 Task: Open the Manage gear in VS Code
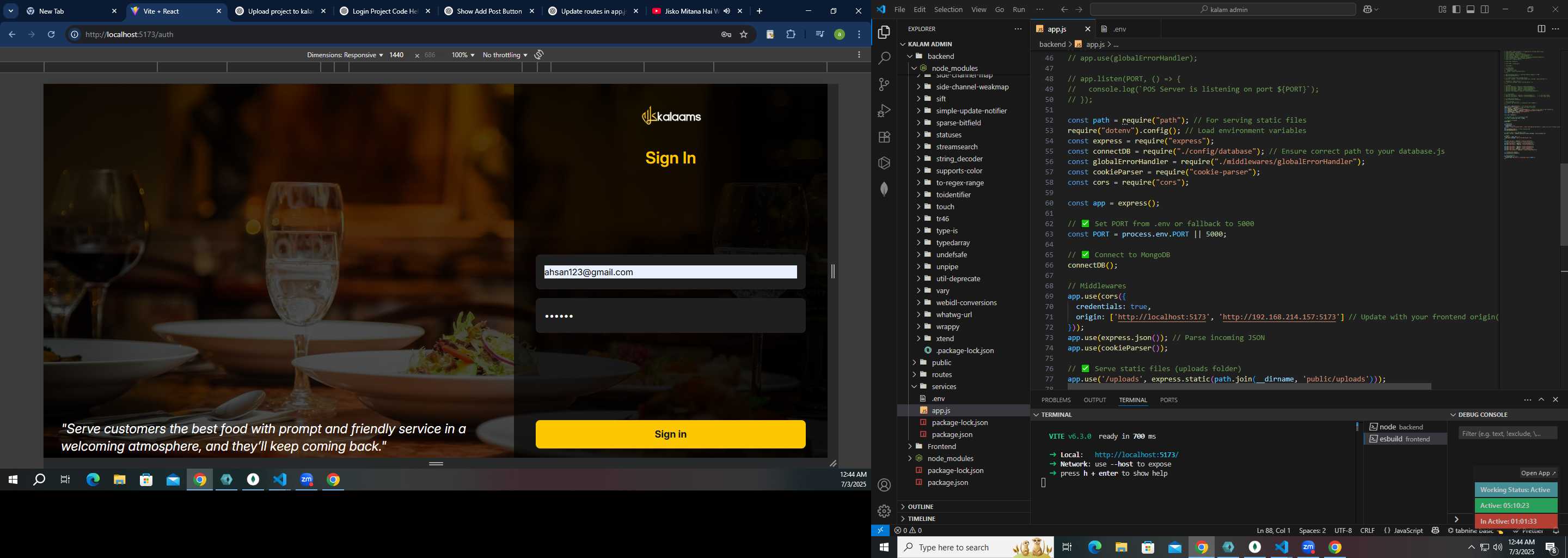click(884, 511)
